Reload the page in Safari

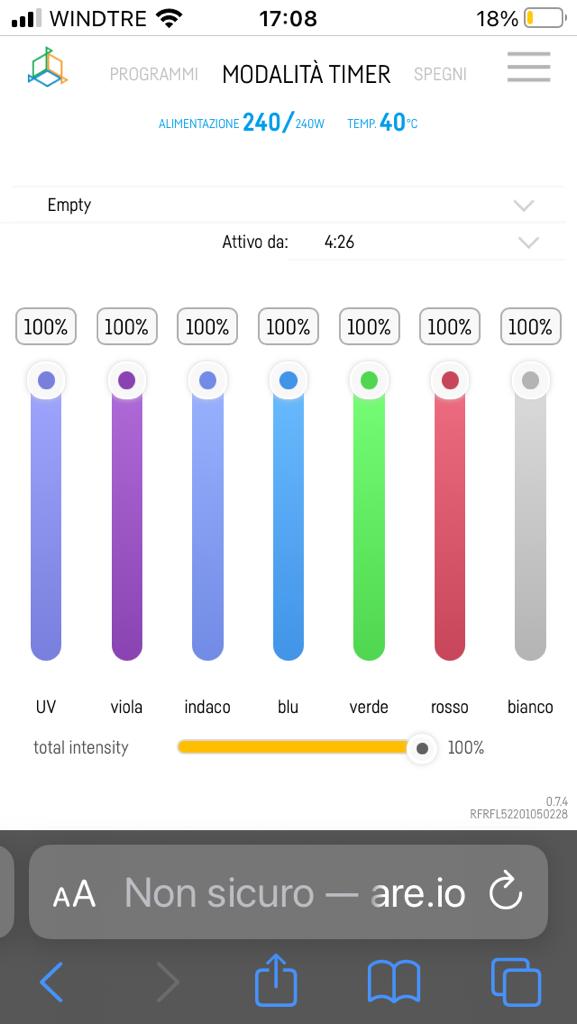(506, 892)
